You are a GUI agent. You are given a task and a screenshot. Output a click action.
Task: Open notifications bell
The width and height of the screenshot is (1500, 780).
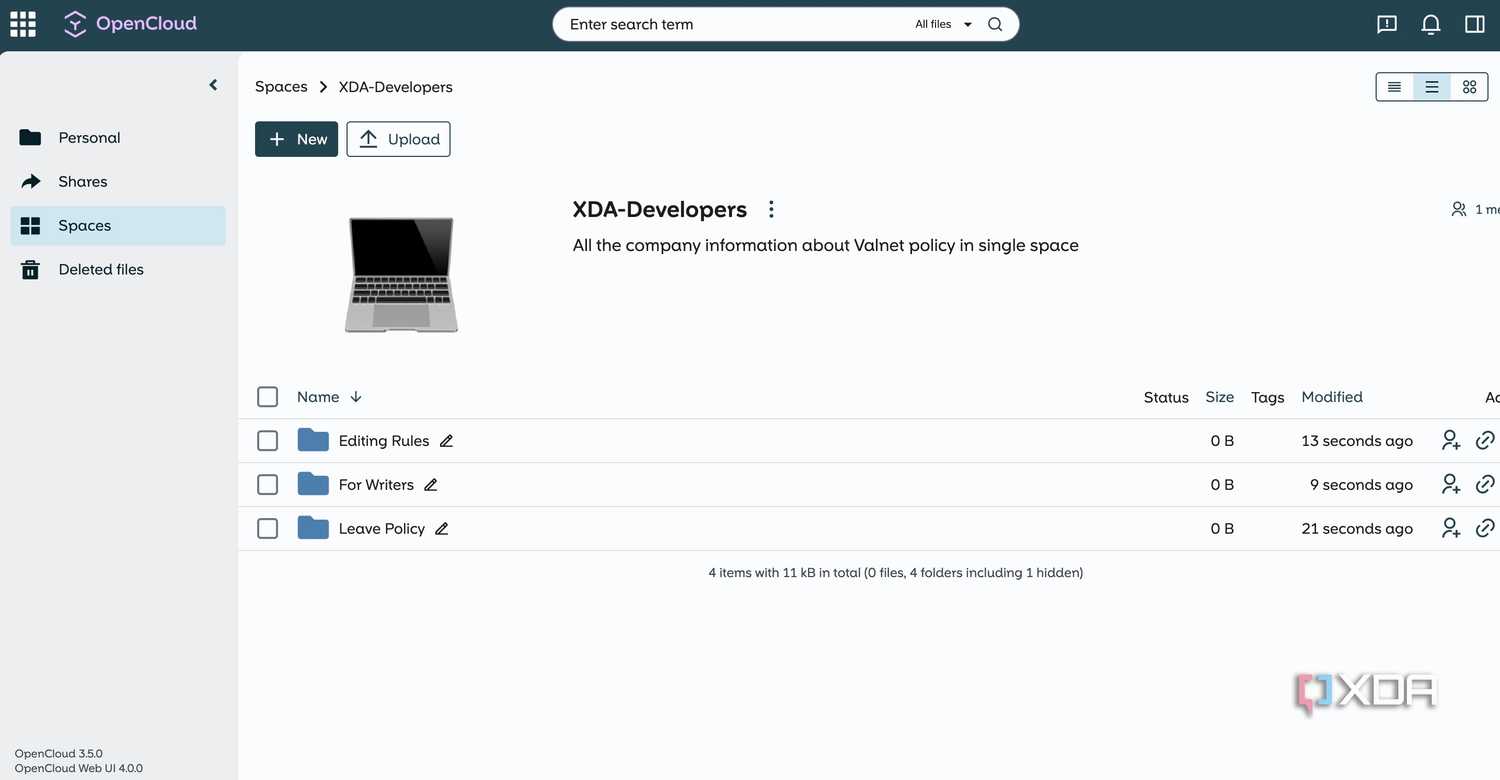click(1431, 24)
